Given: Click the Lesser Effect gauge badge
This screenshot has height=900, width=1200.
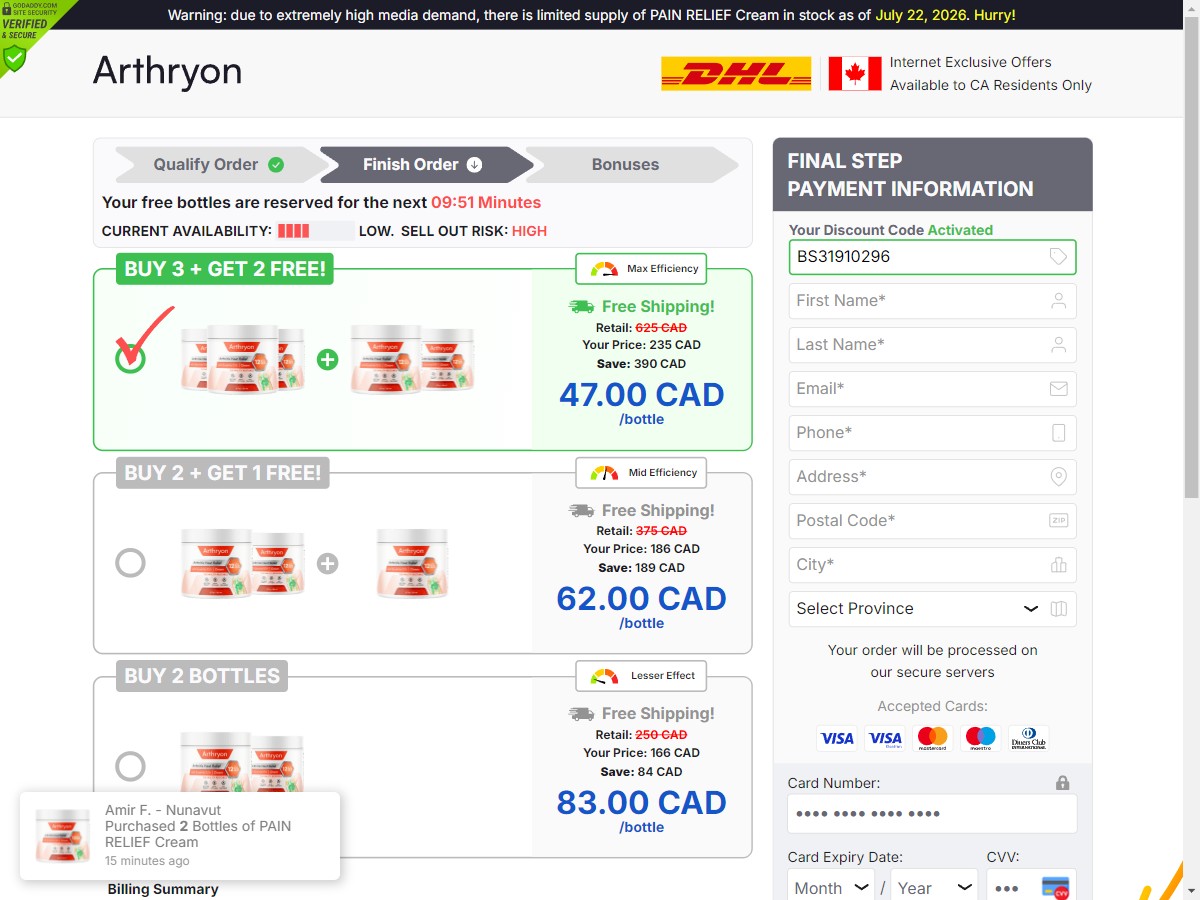Looking at the screenshot, I should [641, 676].
